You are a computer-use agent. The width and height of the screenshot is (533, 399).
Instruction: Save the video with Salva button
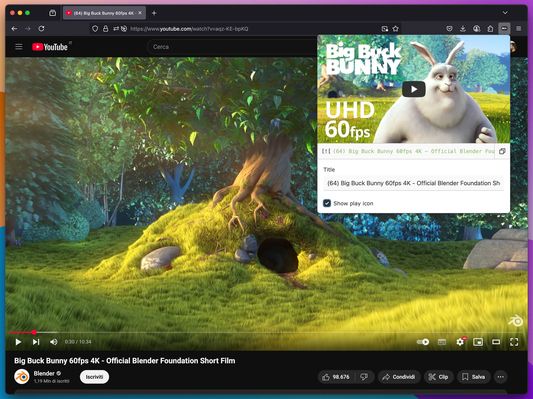(474, 377)
